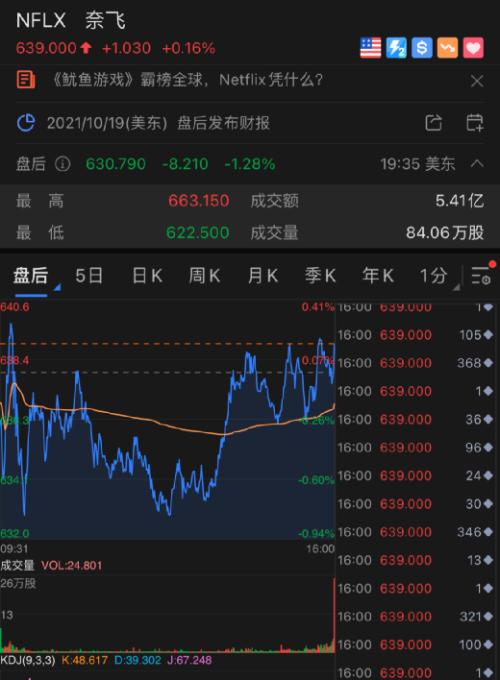
Task: Tap the orange trend line icon
Action: click(x=447, y=48)
